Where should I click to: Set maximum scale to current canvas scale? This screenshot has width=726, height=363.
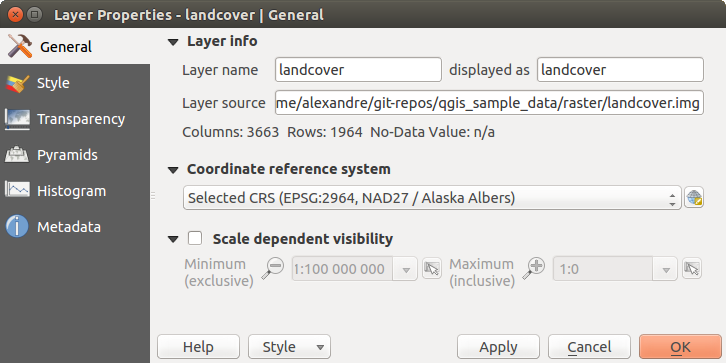692,269
